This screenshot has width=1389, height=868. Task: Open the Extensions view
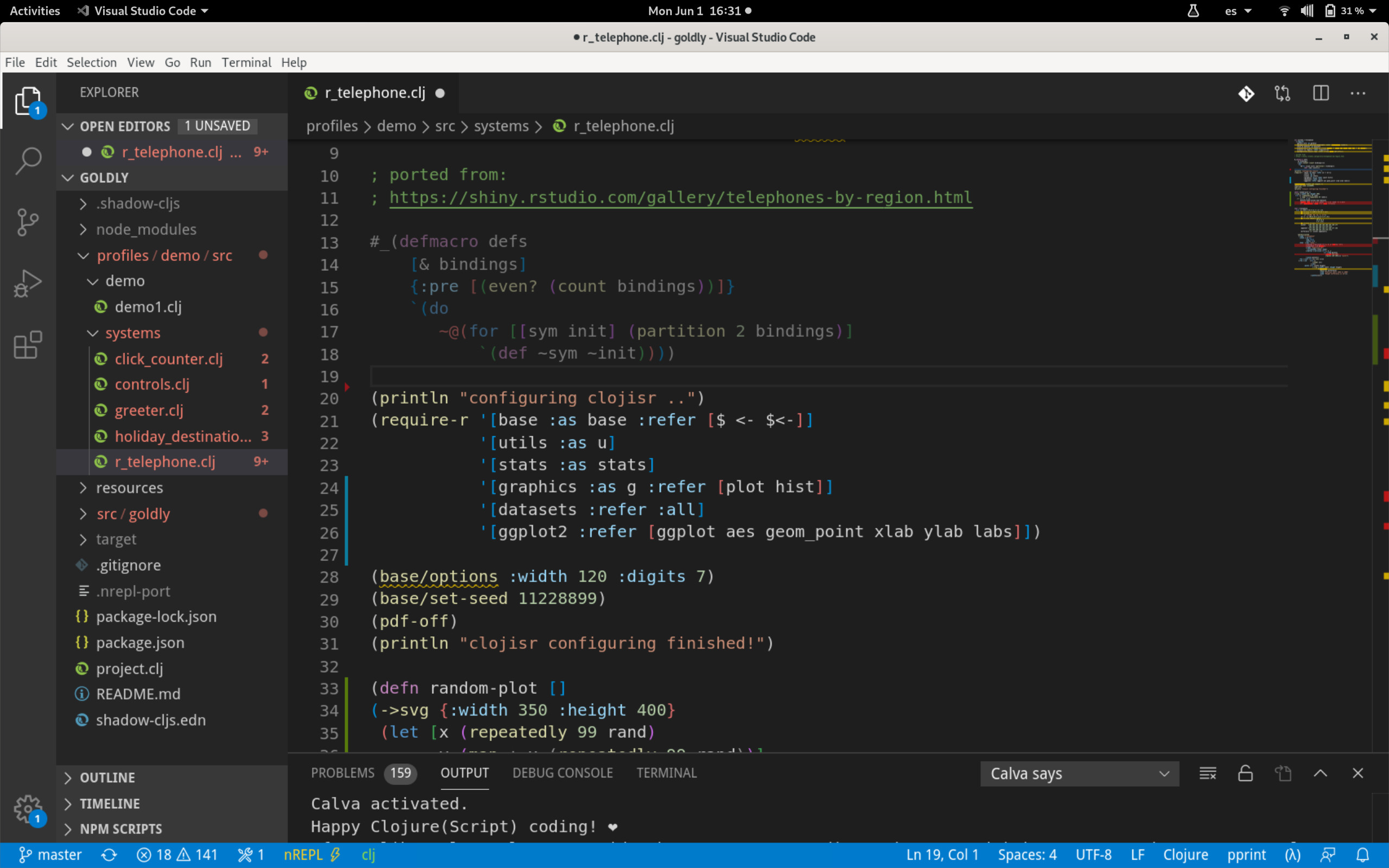coord(28,344)
